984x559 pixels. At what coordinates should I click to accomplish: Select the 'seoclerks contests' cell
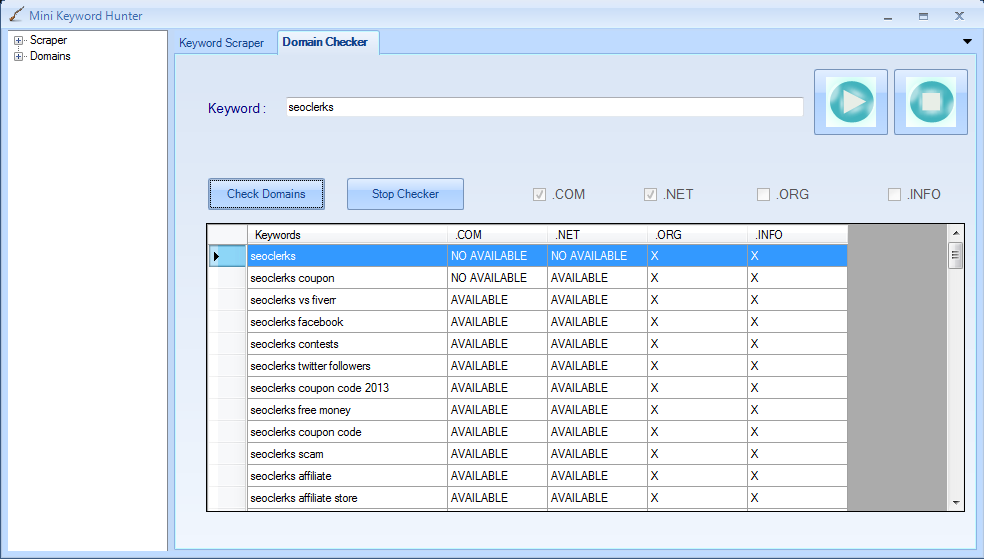tap(347, 344)
